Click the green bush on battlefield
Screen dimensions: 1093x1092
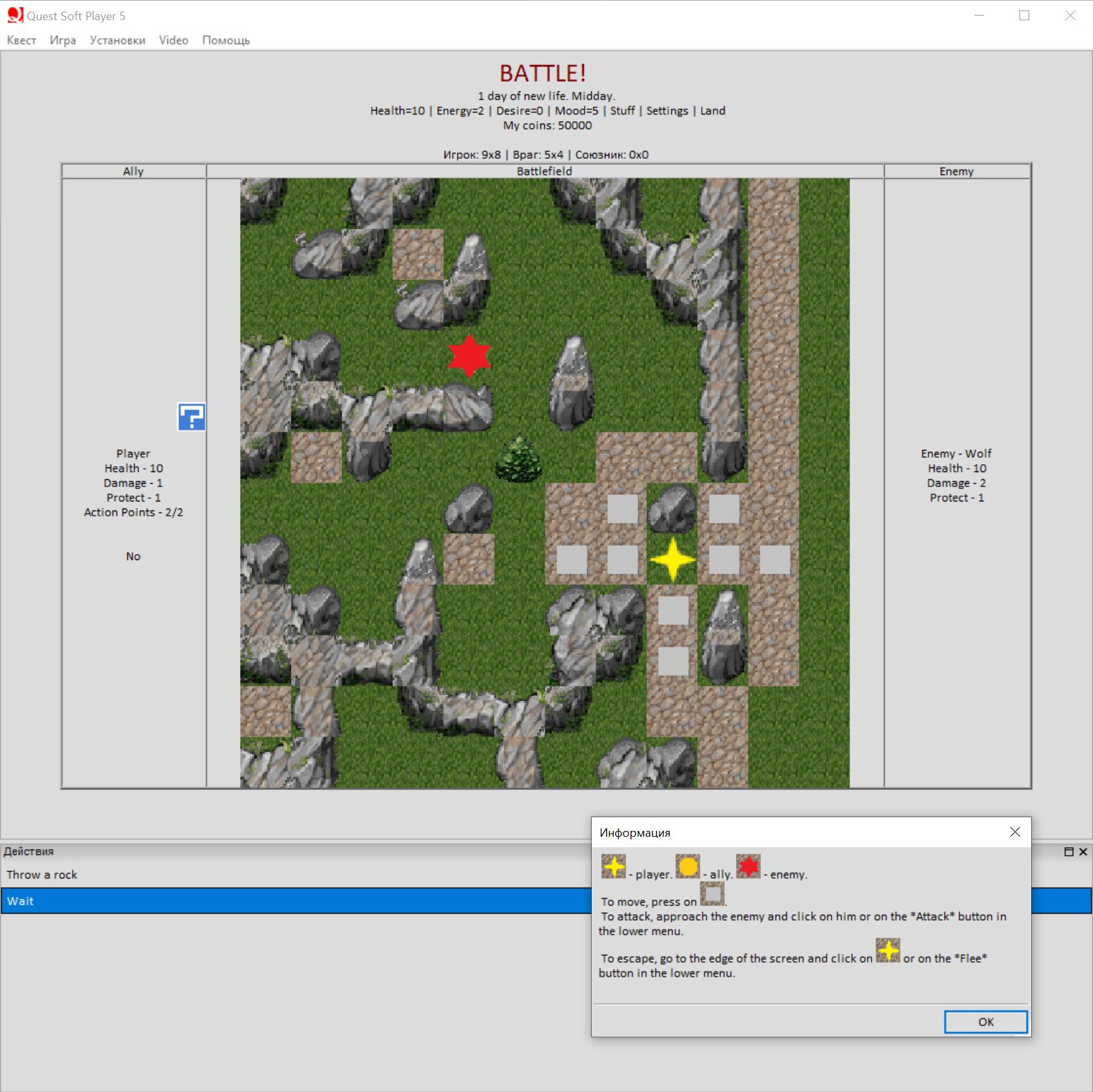pyautogui.click(x=519, y=459)
